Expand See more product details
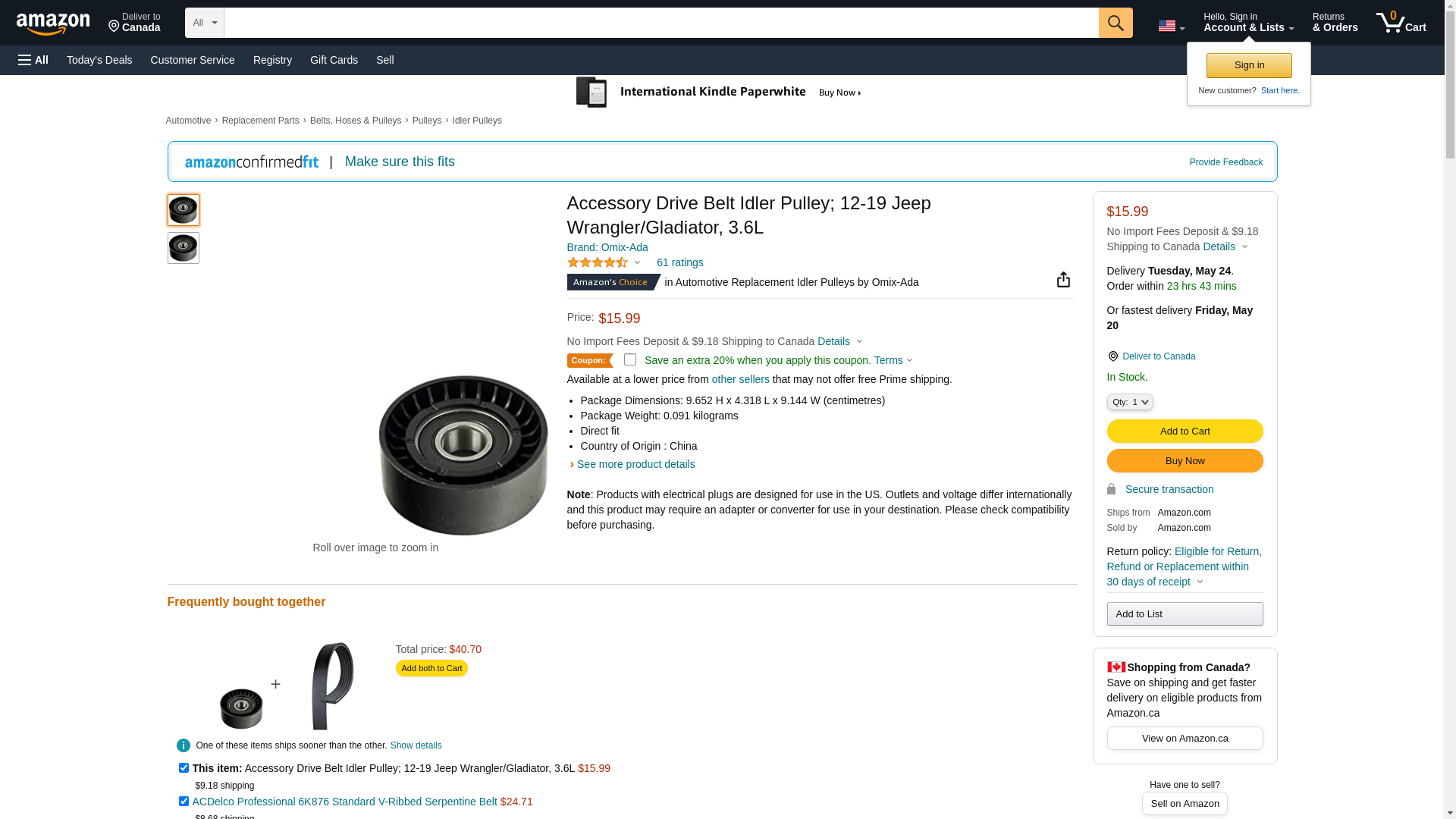 pos(635,464)
